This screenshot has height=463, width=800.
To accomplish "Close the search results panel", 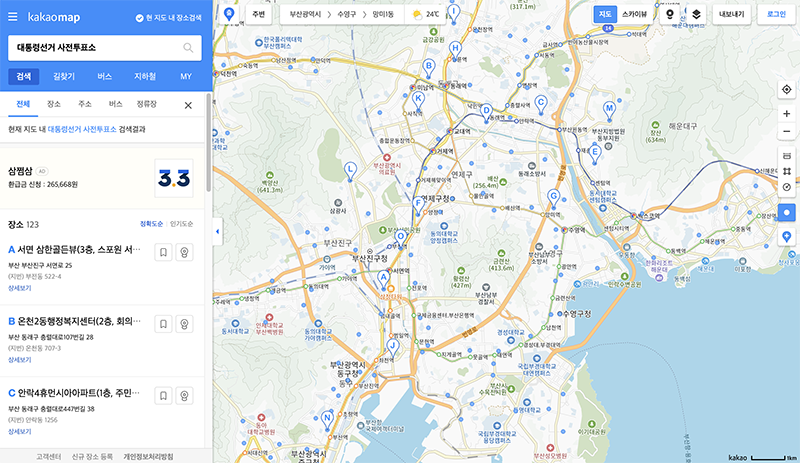I will (188, 105).
